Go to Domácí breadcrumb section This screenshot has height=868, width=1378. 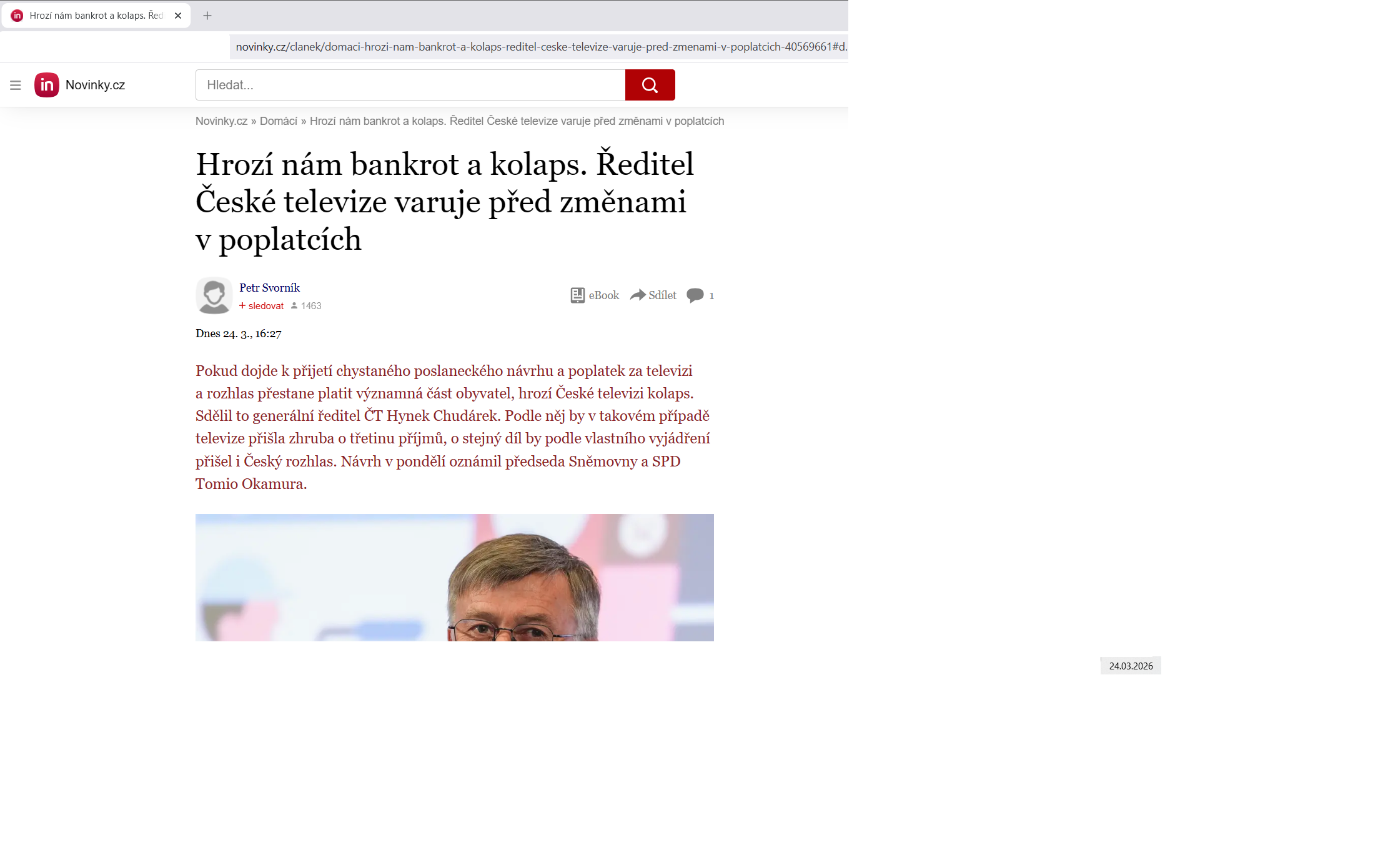(279, 121)
